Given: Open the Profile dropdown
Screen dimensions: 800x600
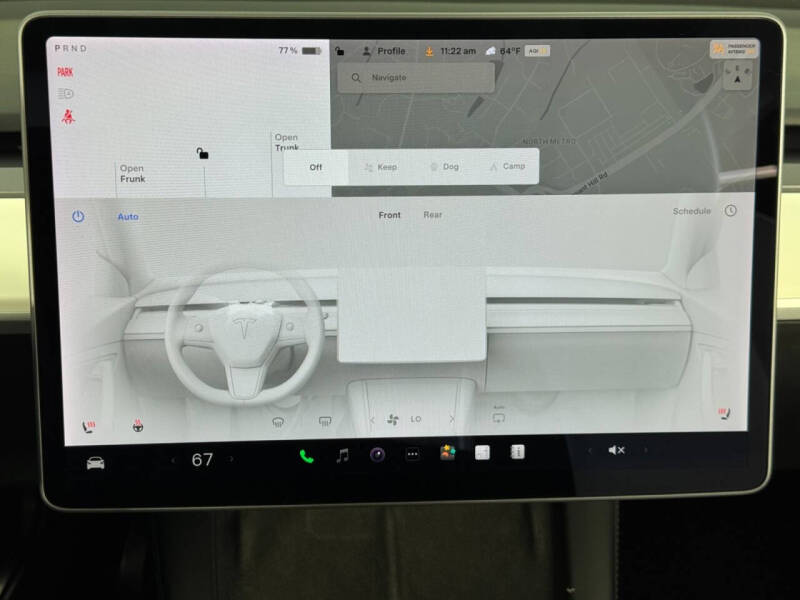Looking at the screenshot, I should coord(385,48).
